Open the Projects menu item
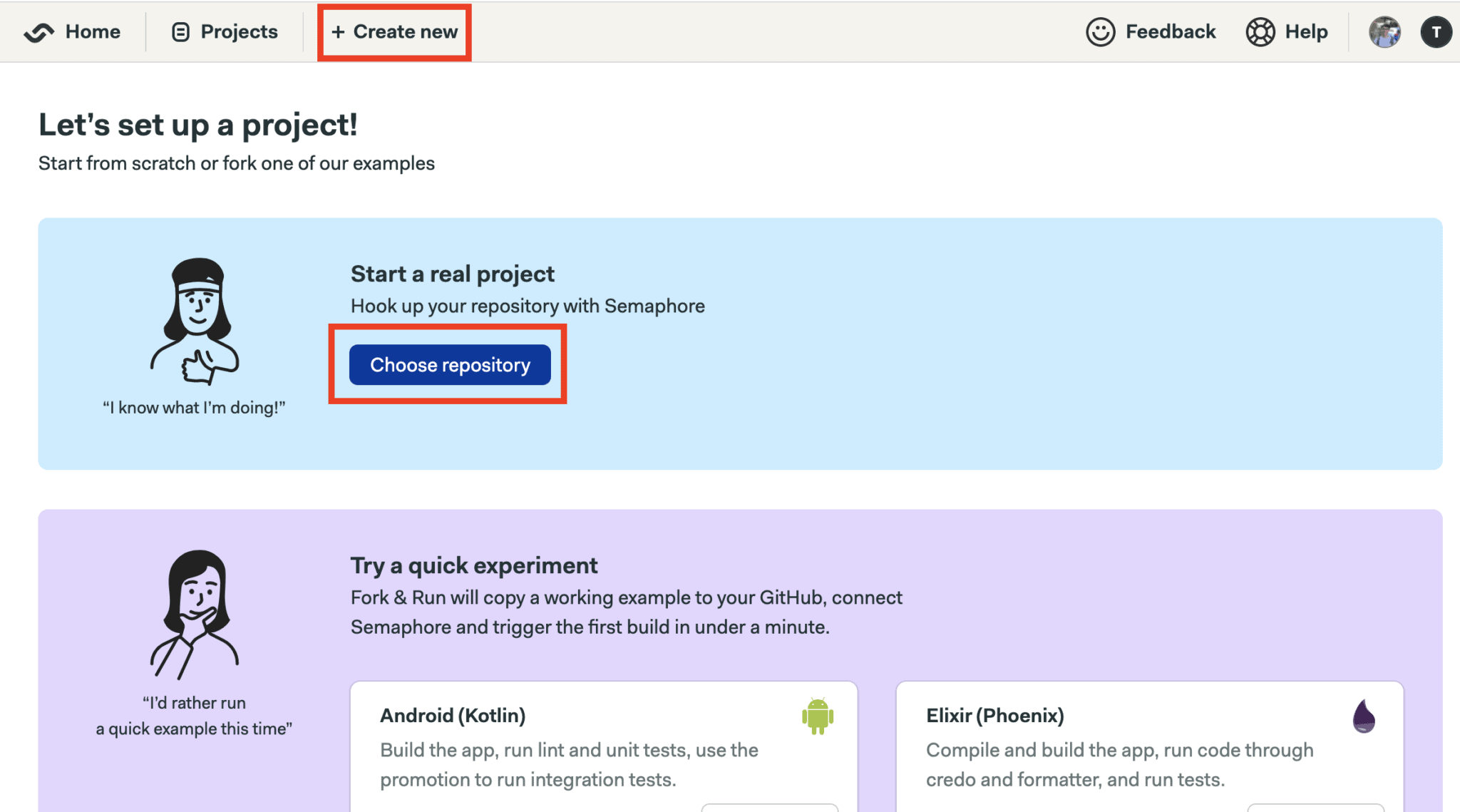Image resolution: width=1460 pixels, height=812 pixels. (x=225, y=32)
